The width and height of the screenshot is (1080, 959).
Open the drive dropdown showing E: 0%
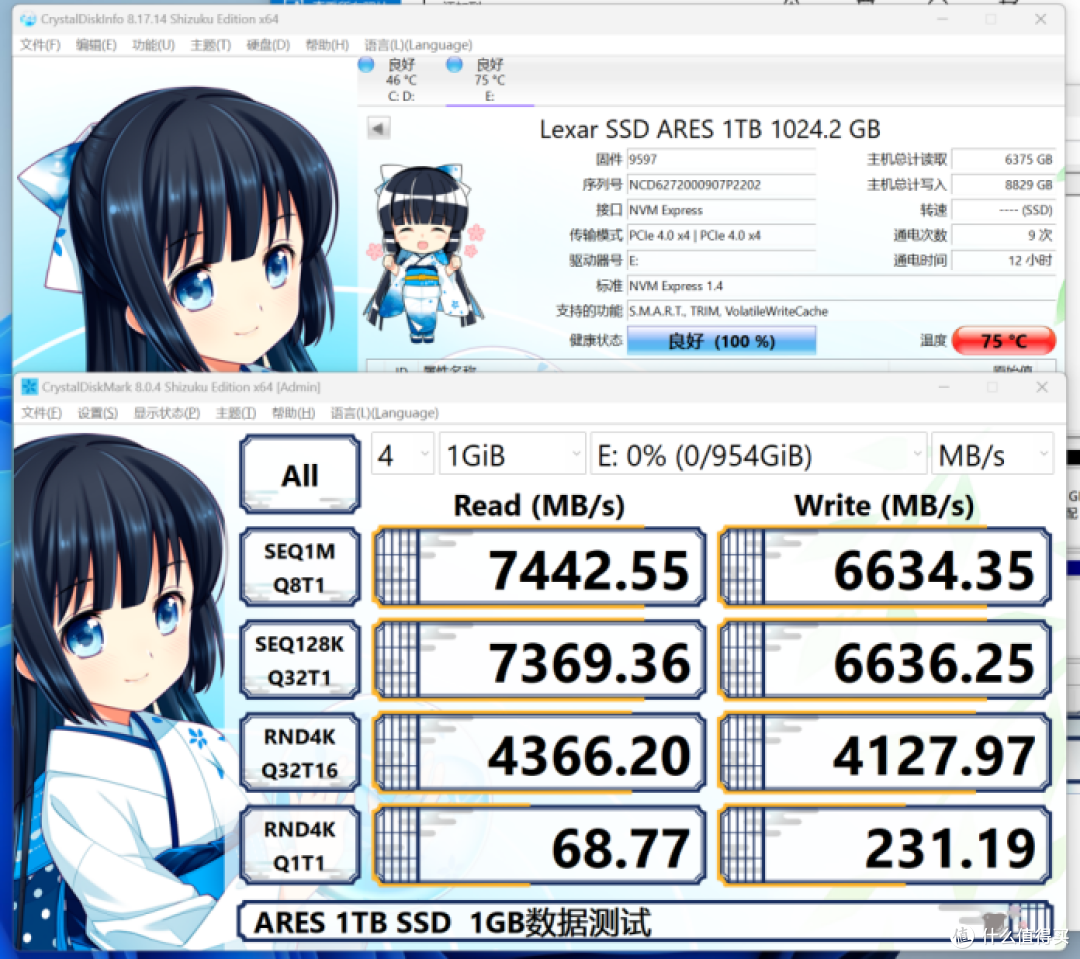coord(758,454)
